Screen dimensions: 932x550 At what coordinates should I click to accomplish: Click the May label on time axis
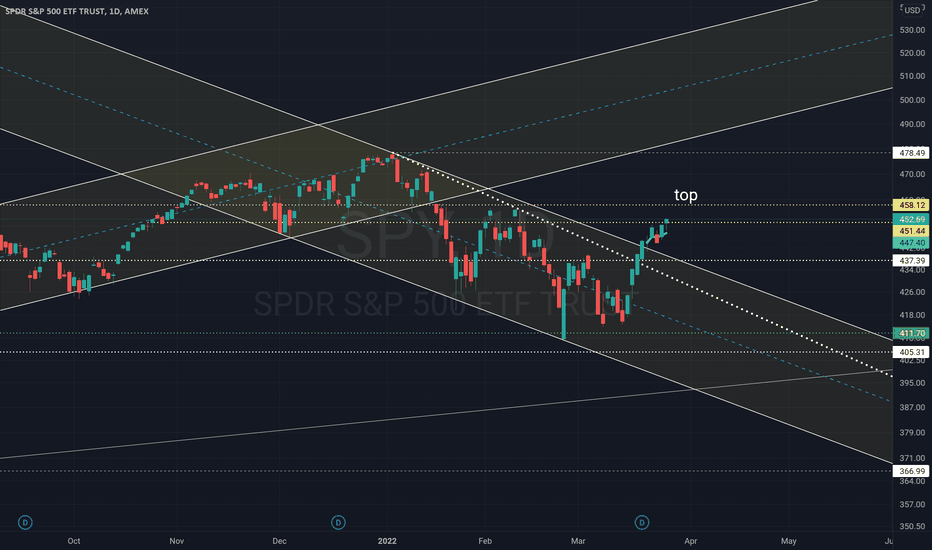coord(788,541)
